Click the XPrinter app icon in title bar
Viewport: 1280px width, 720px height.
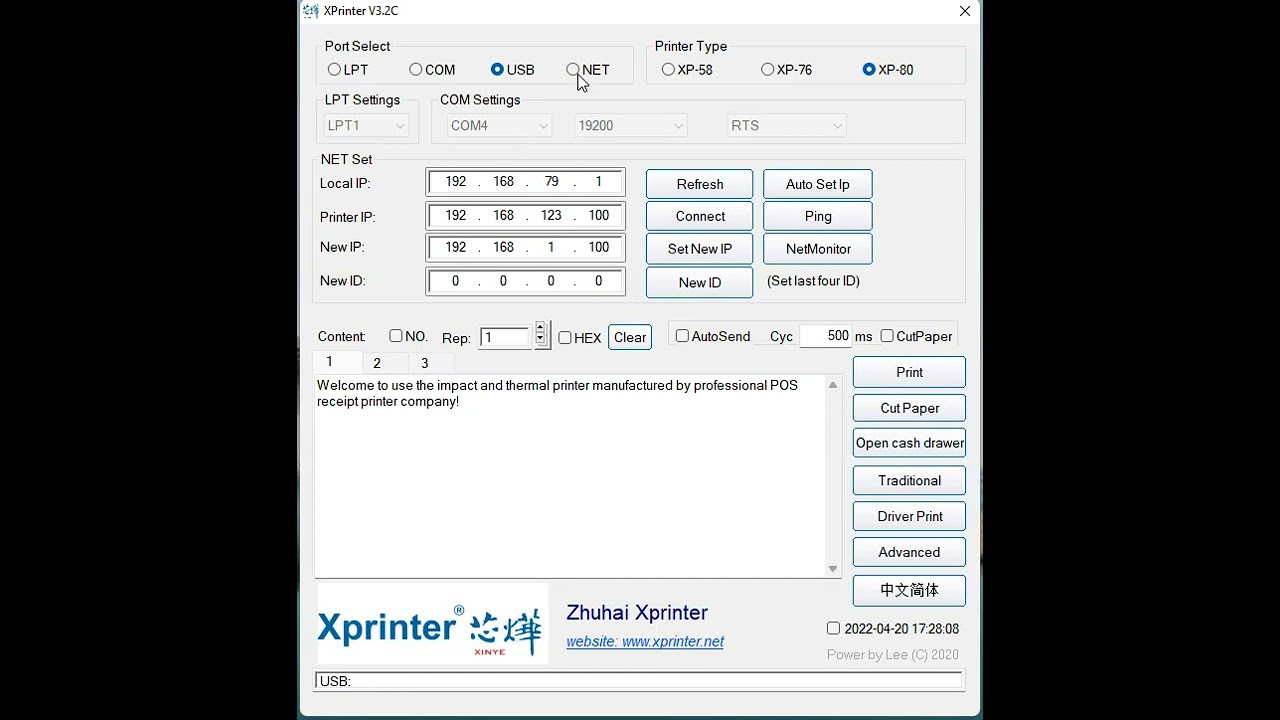(x=311, y=11)
